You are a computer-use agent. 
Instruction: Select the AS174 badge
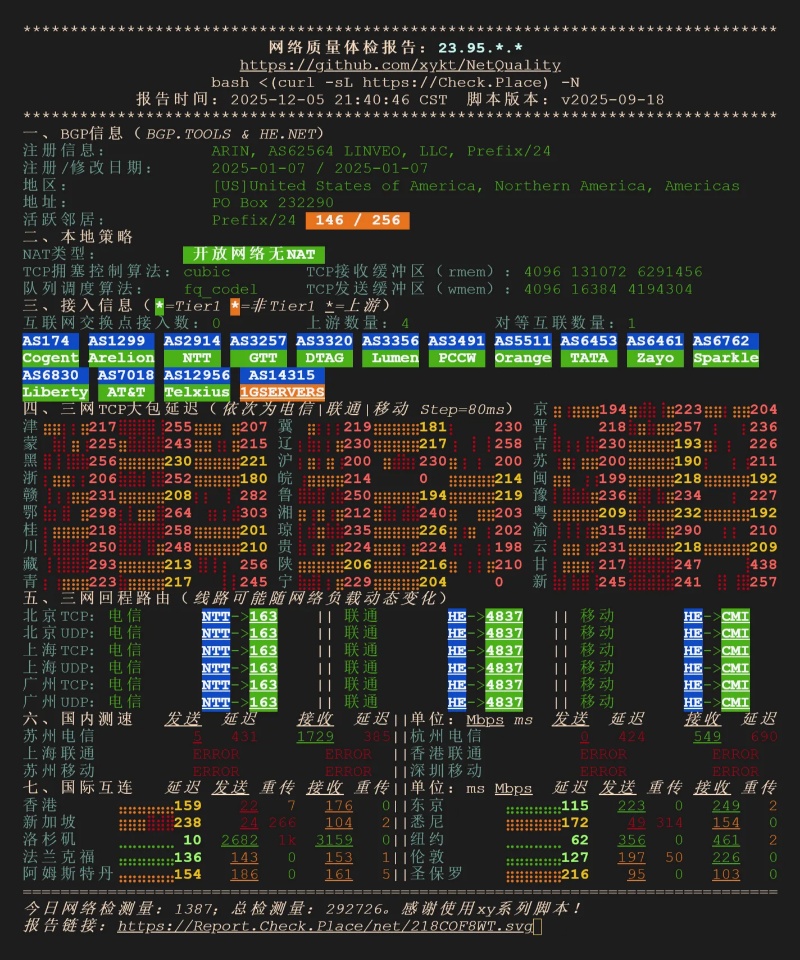pyautogui.click(x=51, y=341)
